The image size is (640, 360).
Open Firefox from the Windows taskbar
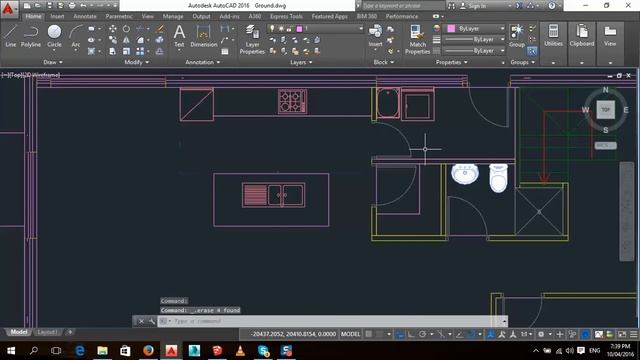point(148,350)
